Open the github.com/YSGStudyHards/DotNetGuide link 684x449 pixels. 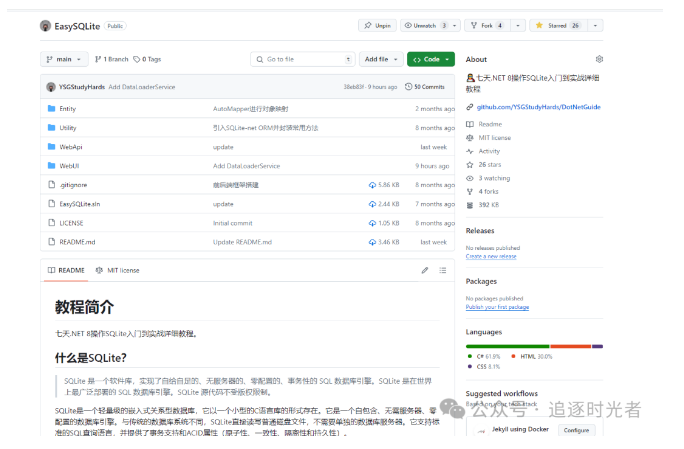coord(538,107)
